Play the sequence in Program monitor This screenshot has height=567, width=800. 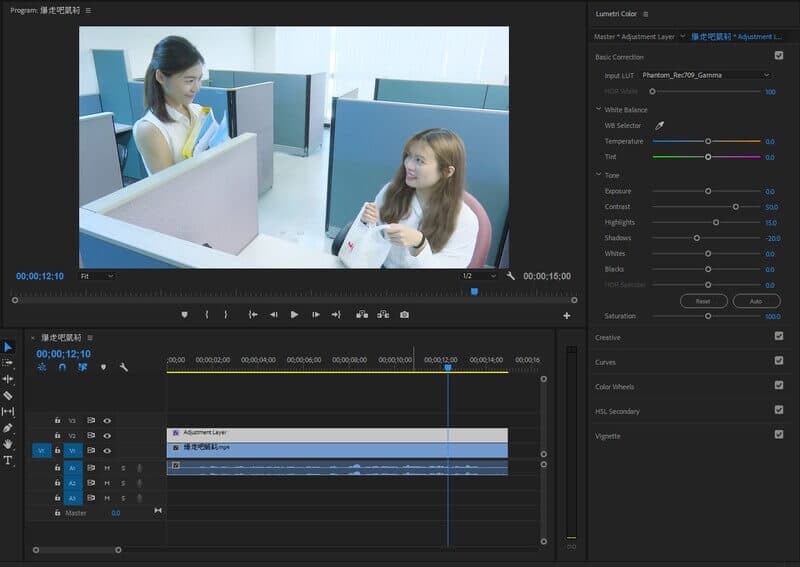294,314
